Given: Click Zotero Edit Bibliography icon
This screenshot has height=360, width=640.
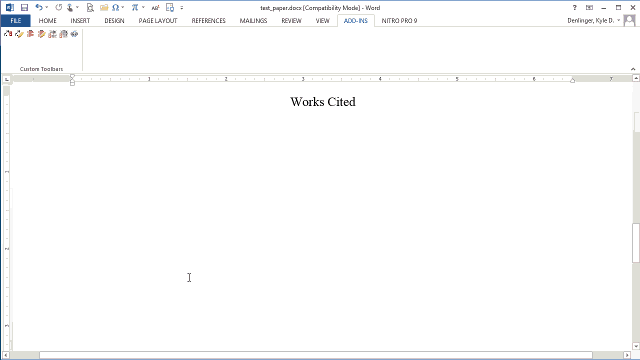Looking at the screenshot, I should [x=41, y=34].
